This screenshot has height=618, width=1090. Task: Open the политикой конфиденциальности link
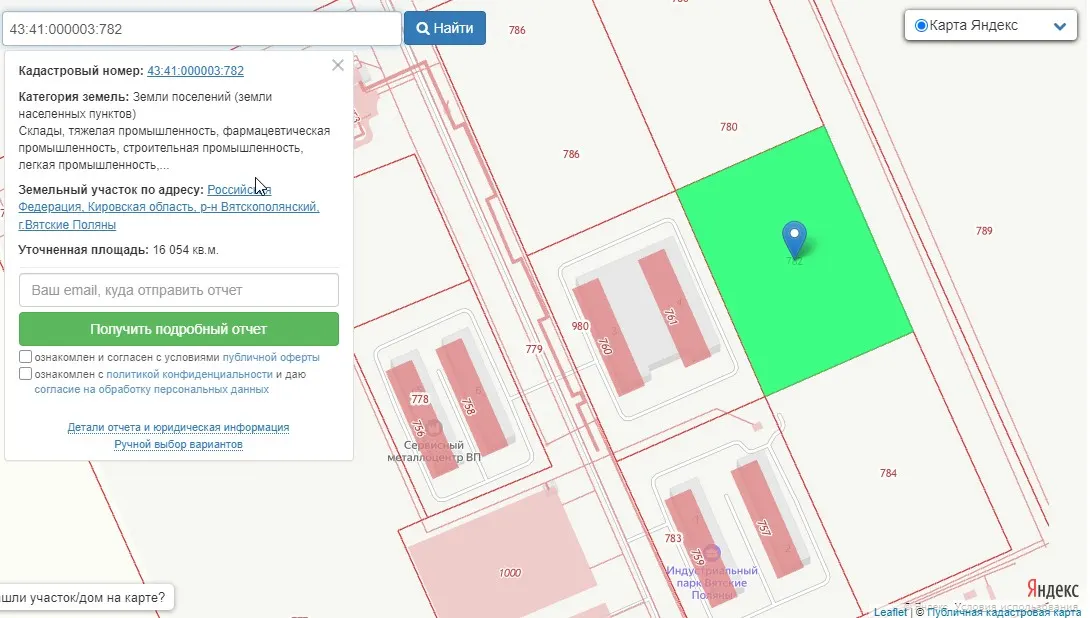coord(189,374)
